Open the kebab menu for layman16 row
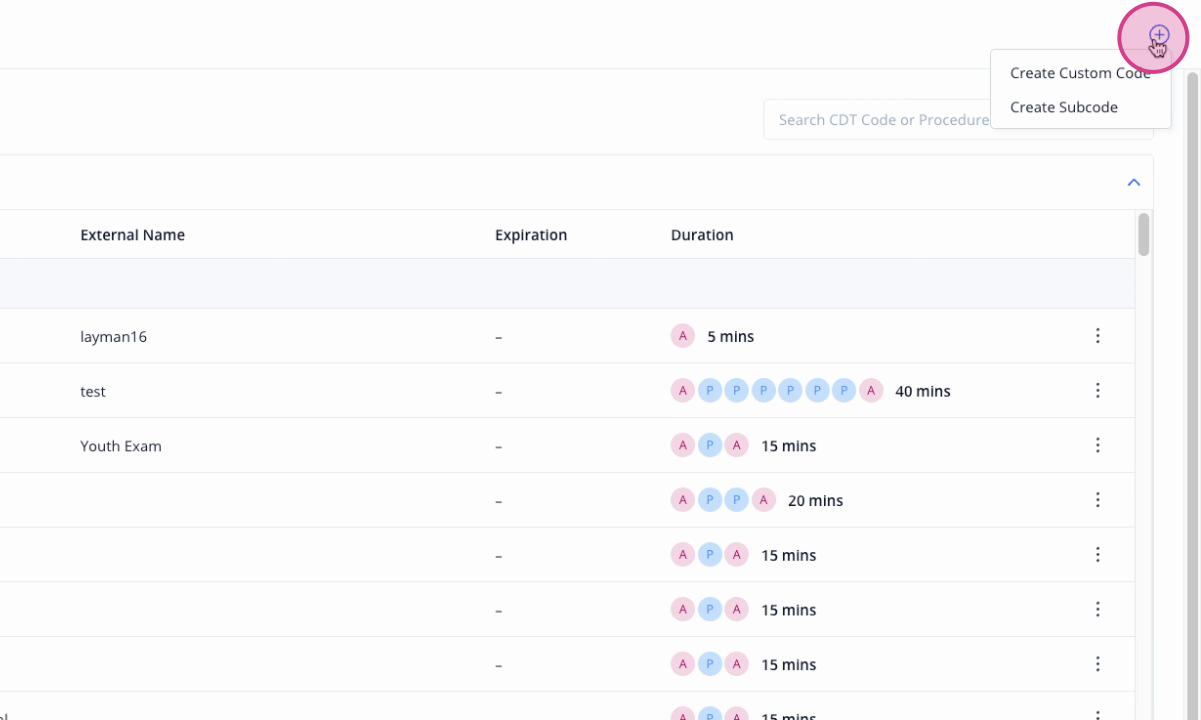The width and height of the screenshot is (1201, 720). coord(1097,336)
